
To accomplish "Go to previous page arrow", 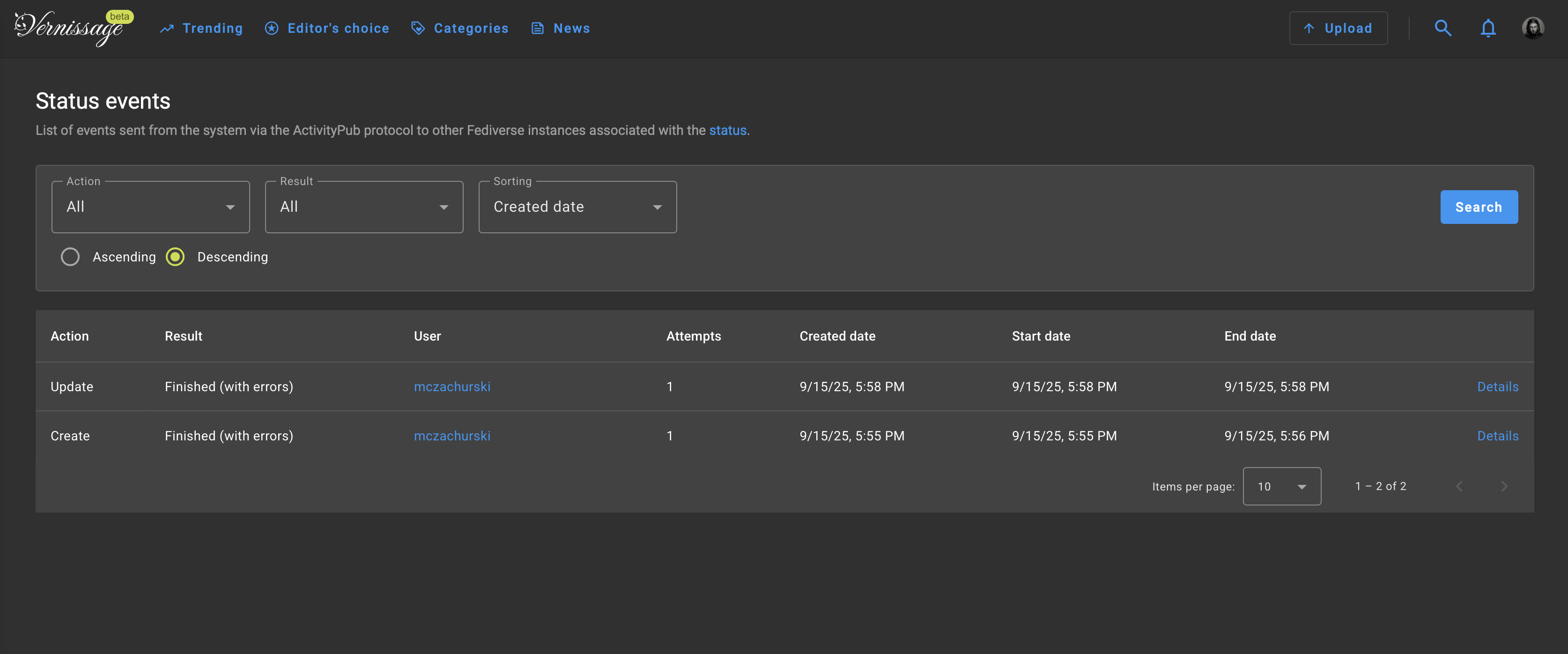I will coord(1459,486).
